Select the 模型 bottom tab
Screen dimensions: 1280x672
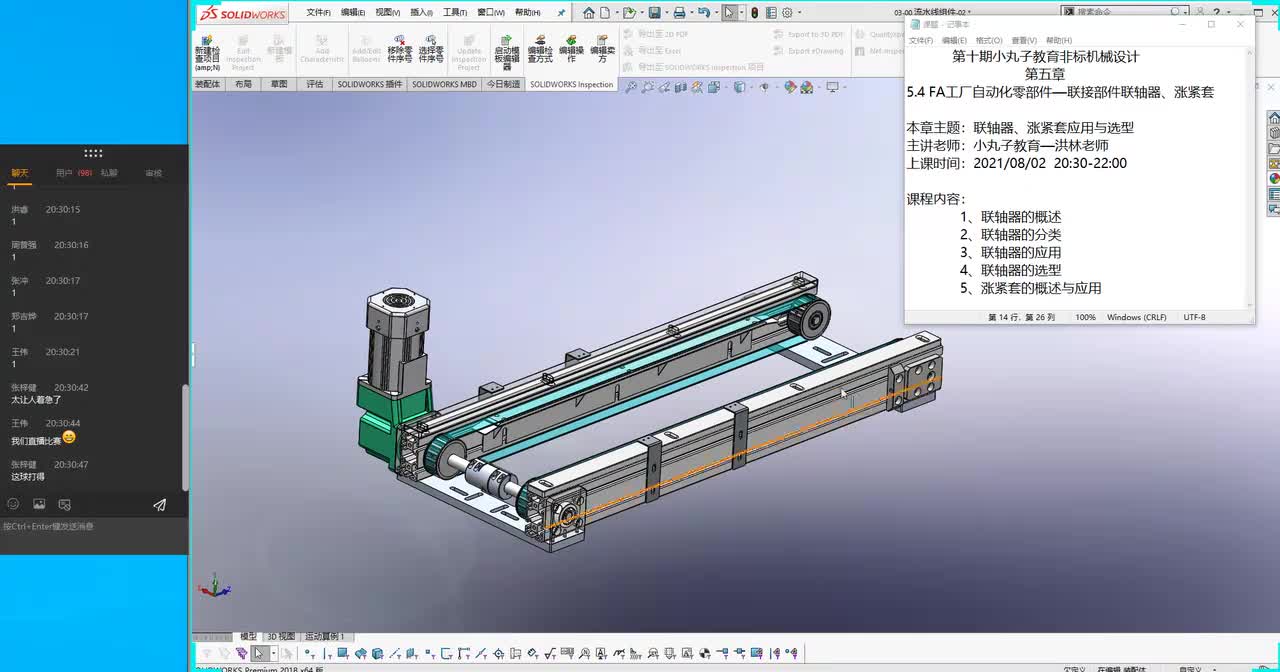point(248,636)
